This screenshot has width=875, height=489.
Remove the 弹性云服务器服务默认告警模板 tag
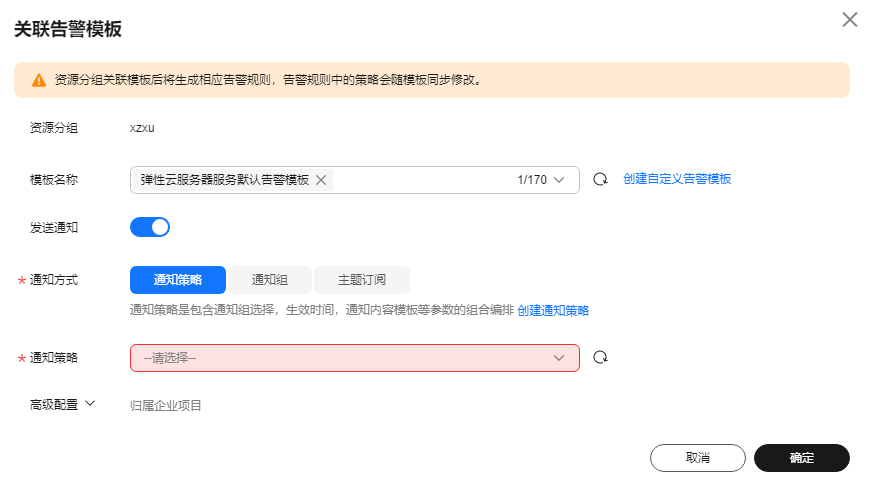(321, 180)
